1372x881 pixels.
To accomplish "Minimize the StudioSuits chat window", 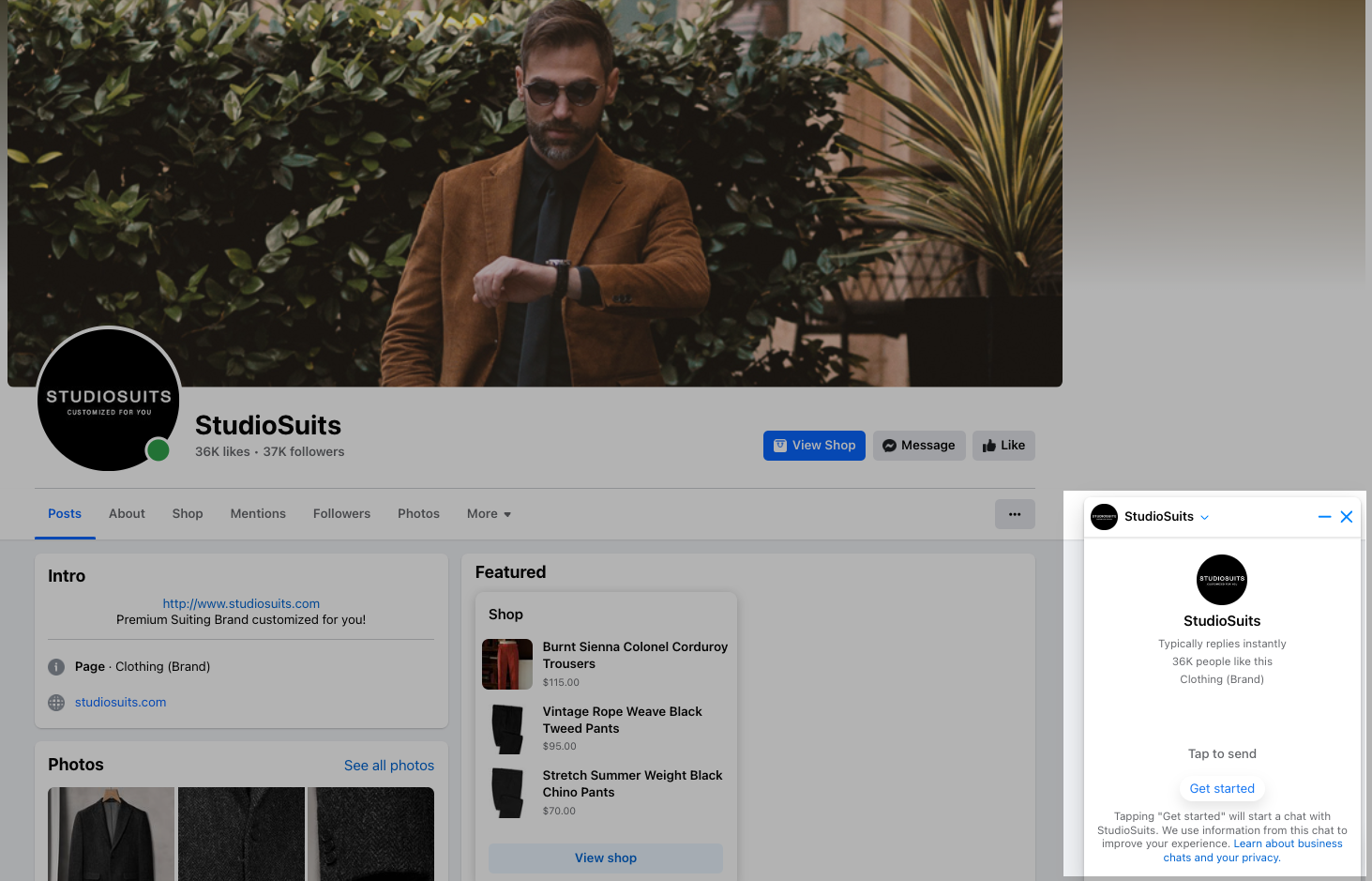I will 1324,517.
